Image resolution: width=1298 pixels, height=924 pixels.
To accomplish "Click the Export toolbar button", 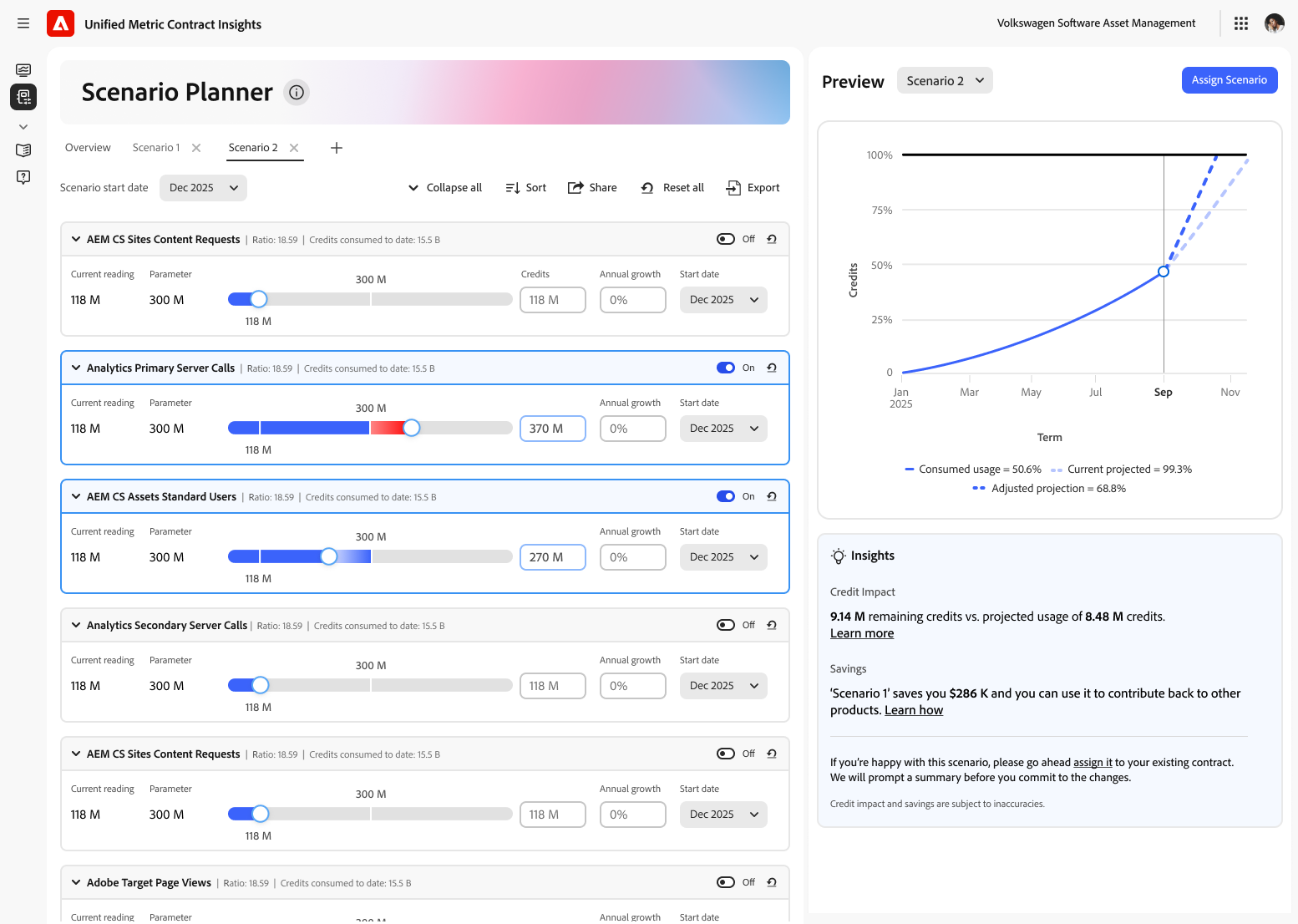I will tap(753, 188).
